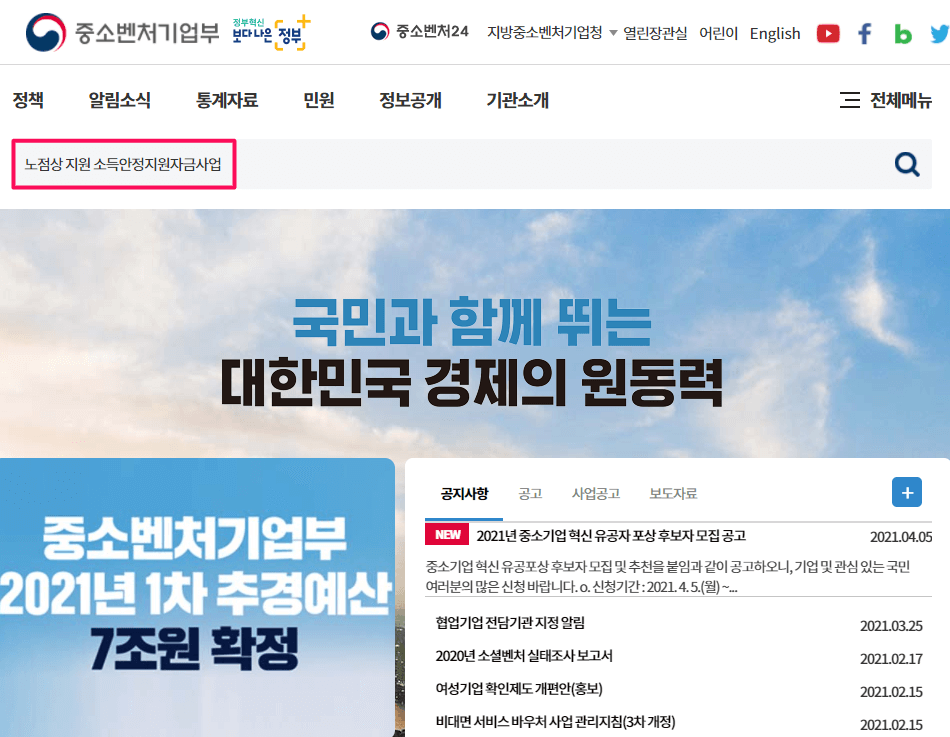Open the English version link
Screen dimensions: 950x737
774,33
